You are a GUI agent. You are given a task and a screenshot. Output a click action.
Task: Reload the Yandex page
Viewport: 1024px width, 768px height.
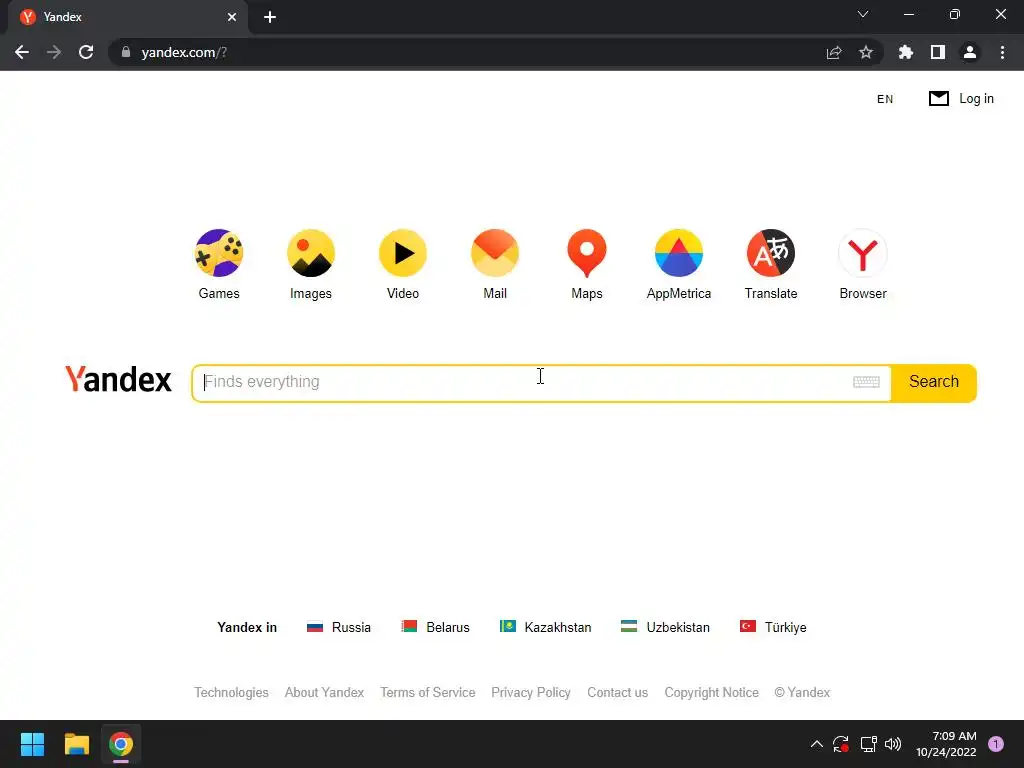[x=86, y=52]
